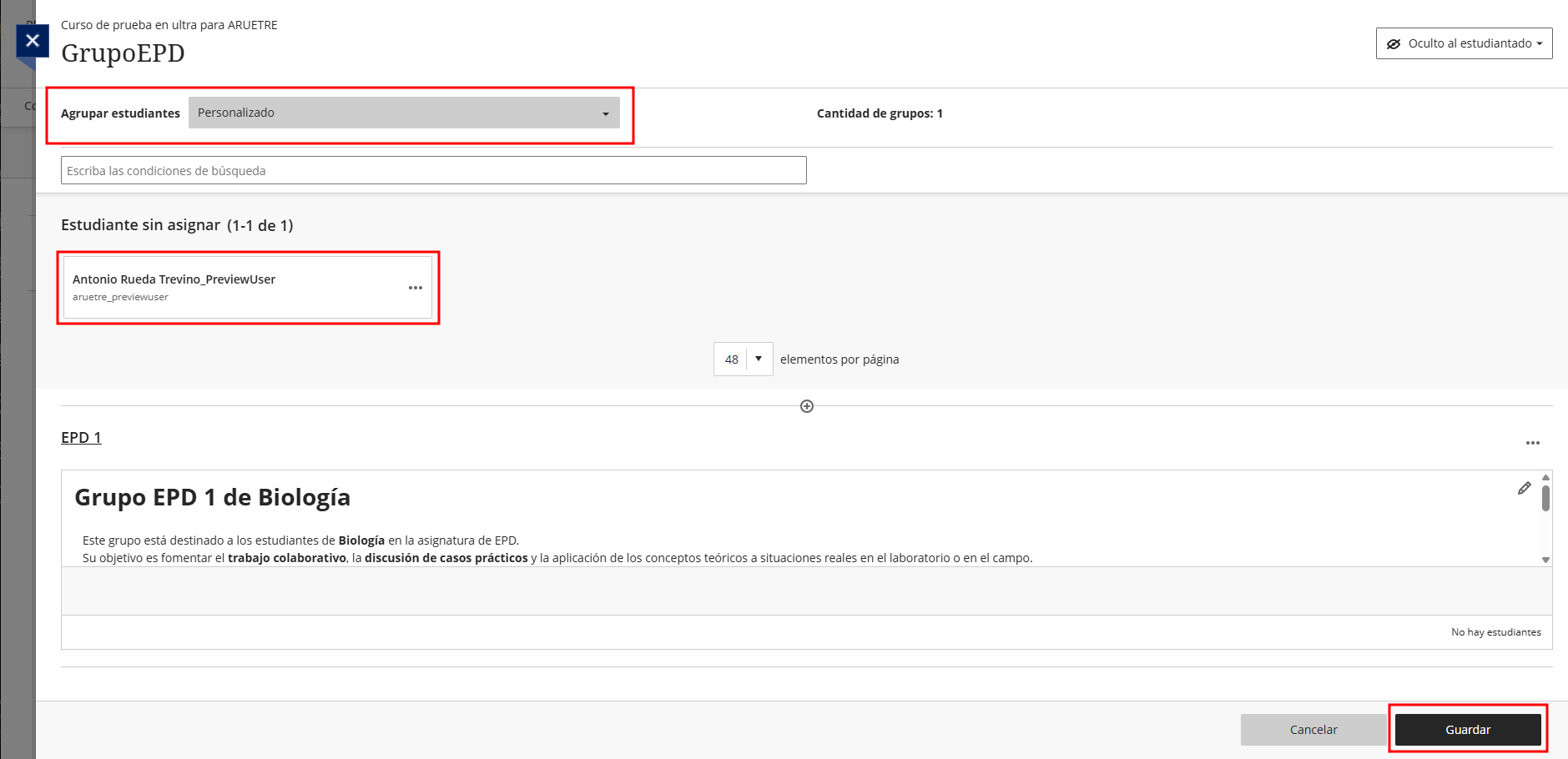1568x759 pixels.
Task: Add a new group with the plus icon
Action: point(806,406)
